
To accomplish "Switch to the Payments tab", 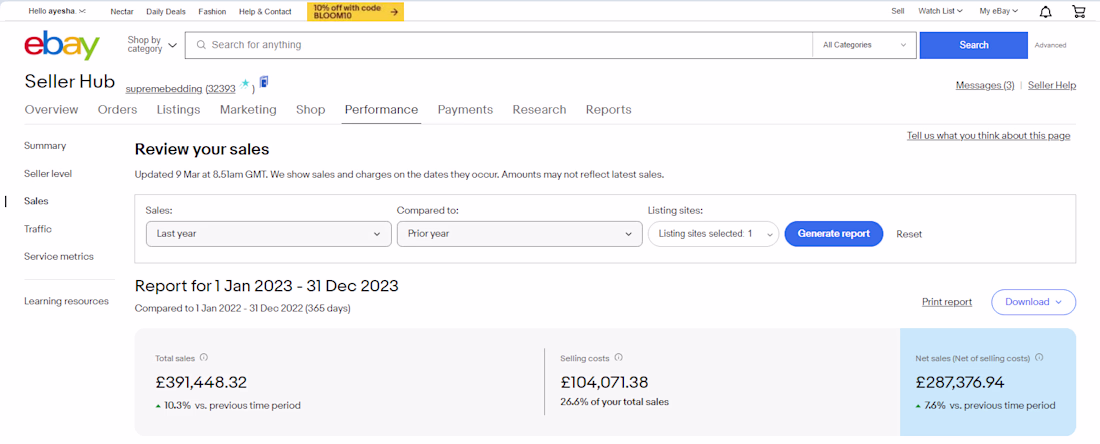I will click(465, 109).
